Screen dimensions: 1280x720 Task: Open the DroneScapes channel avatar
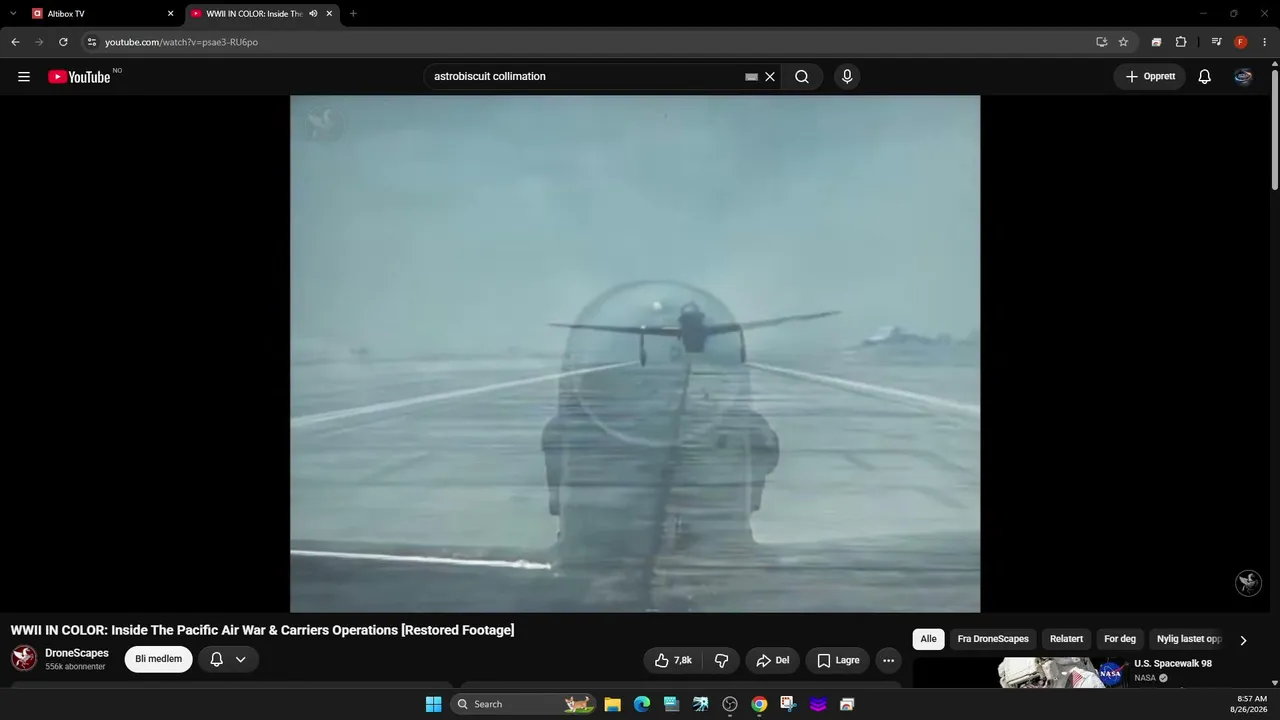tap(24, 658)
